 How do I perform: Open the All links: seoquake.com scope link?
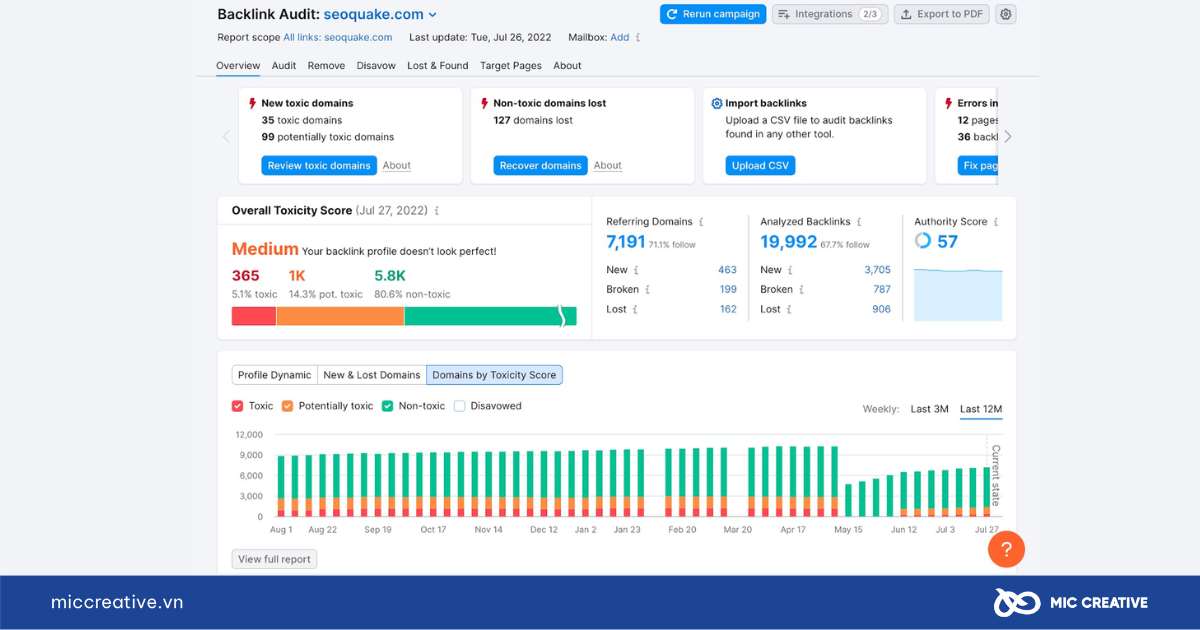click(338, 37)
